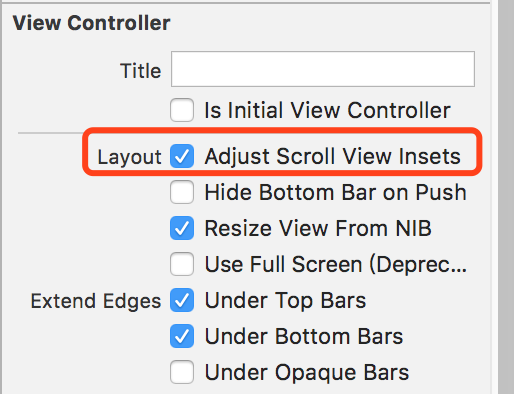Click the 'Under Opaque Bars' label text

point(307,373)
